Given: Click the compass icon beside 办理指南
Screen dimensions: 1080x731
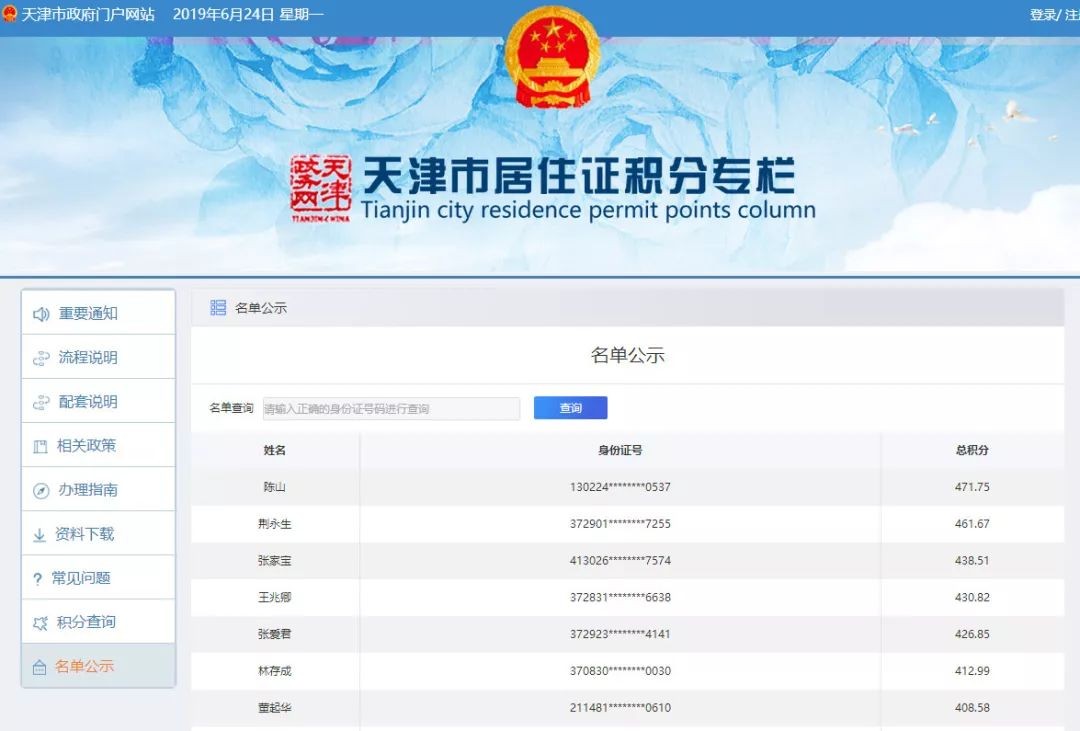Looking at the screenshot, I should (x=41, y=490).
